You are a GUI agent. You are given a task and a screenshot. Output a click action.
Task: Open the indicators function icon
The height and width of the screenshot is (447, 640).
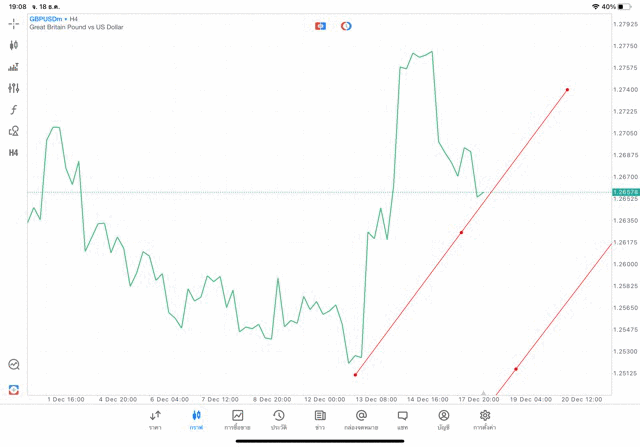tap(14, 109)
